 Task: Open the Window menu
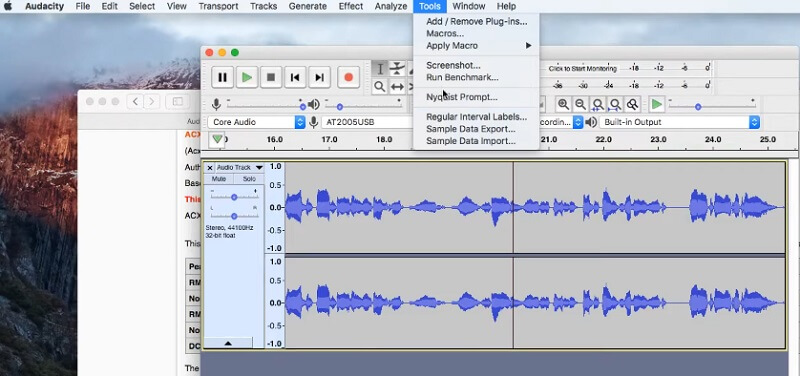[x=468, y=6]
